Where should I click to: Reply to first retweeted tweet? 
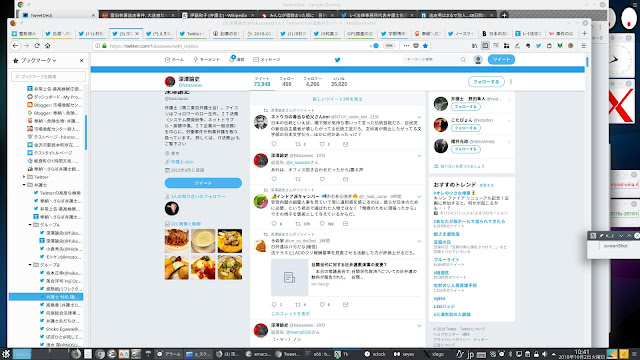274,144
